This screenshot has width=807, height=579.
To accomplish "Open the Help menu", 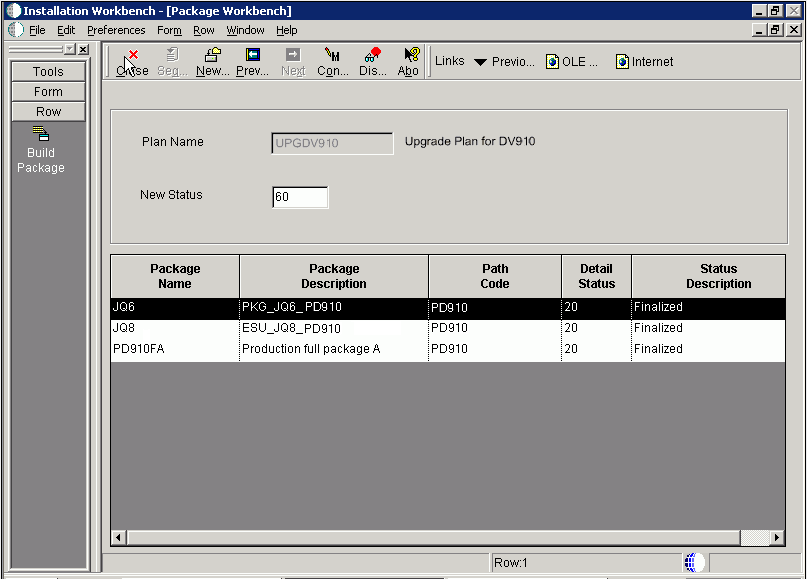I will 287,30.
